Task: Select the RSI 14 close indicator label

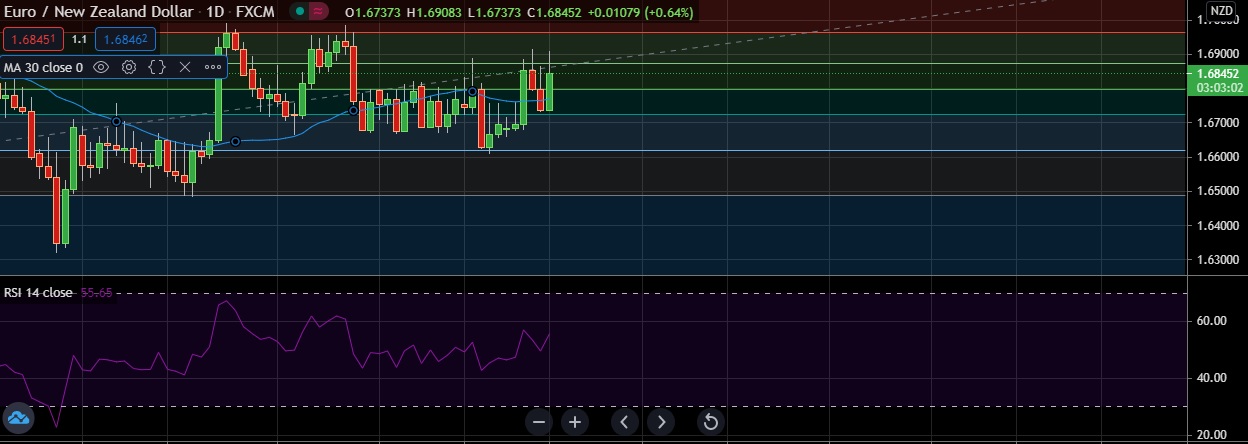Action: (x=38, y=292)
